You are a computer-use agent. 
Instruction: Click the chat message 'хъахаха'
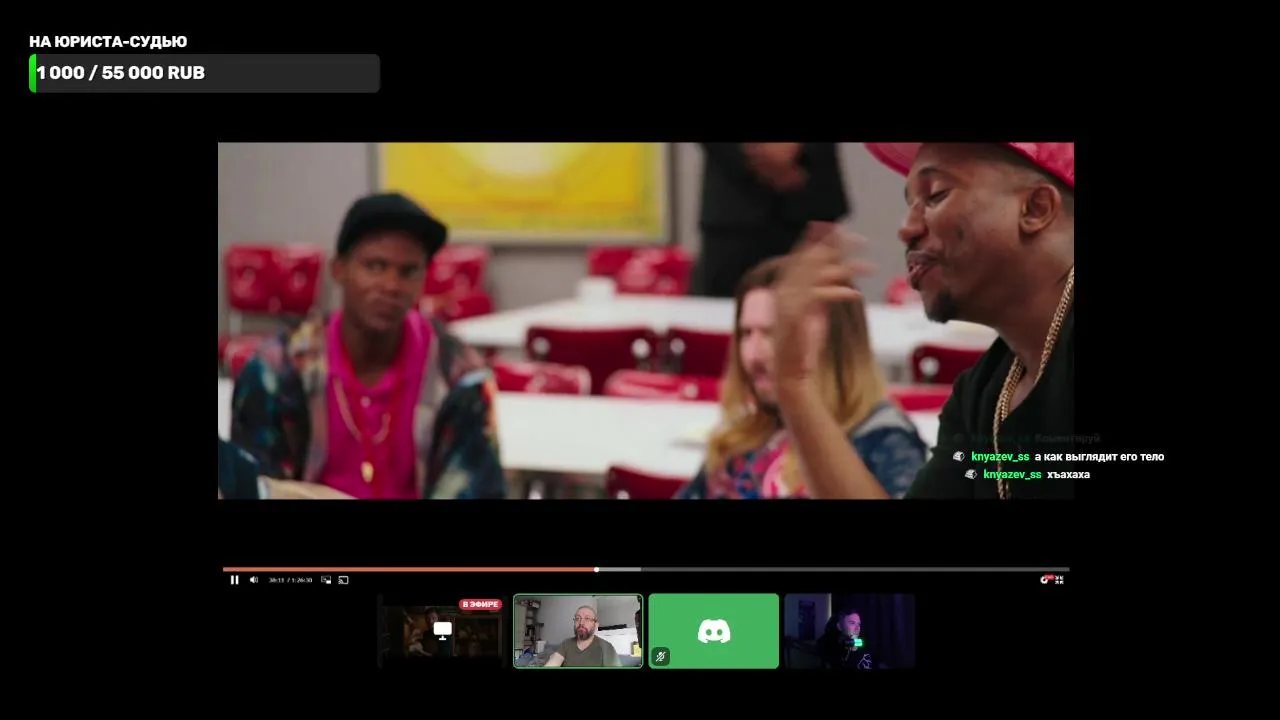click(x=1068, y=475)
